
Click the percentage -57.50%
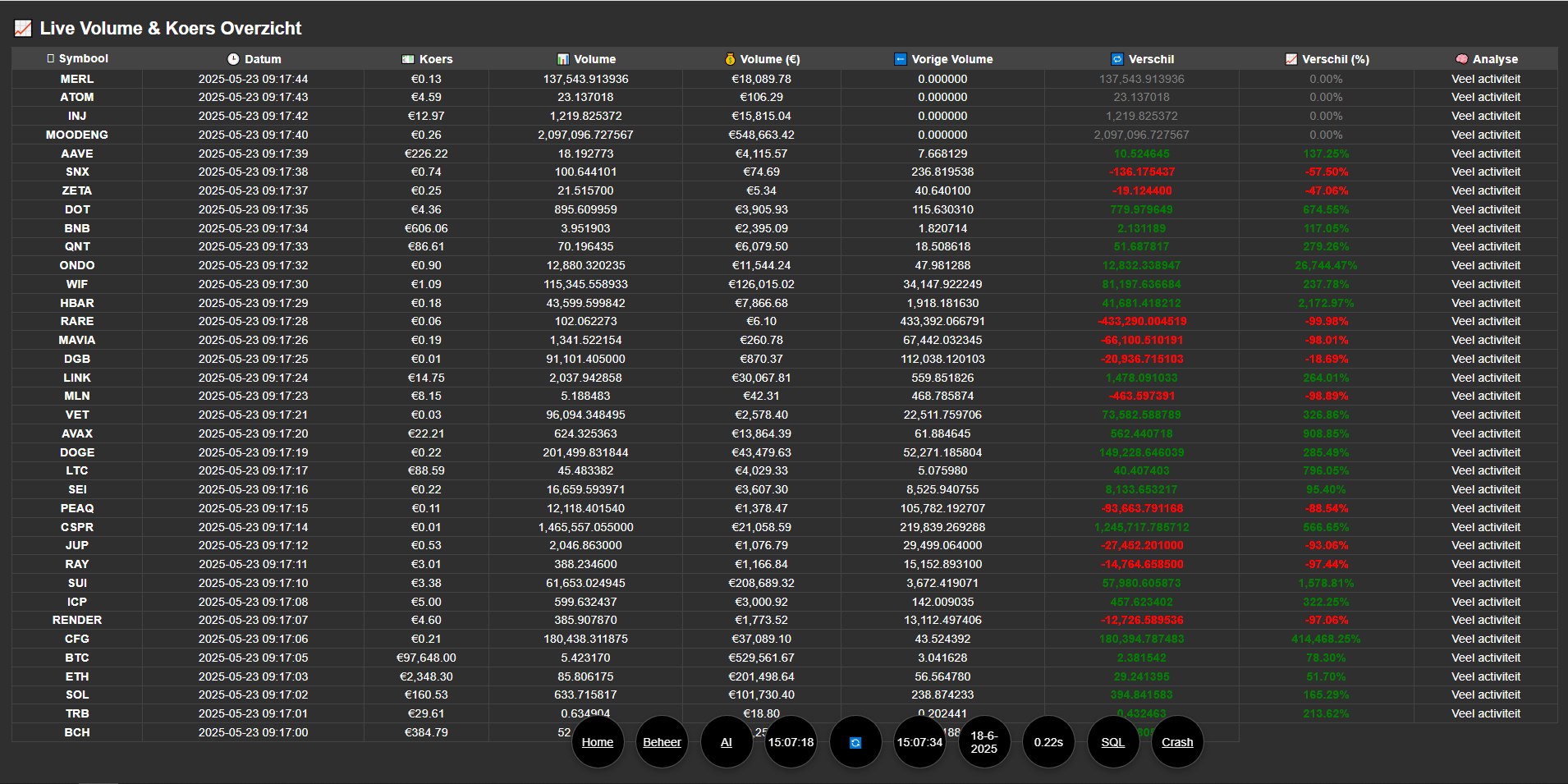pyautogui.click(x=1326, y=172)
